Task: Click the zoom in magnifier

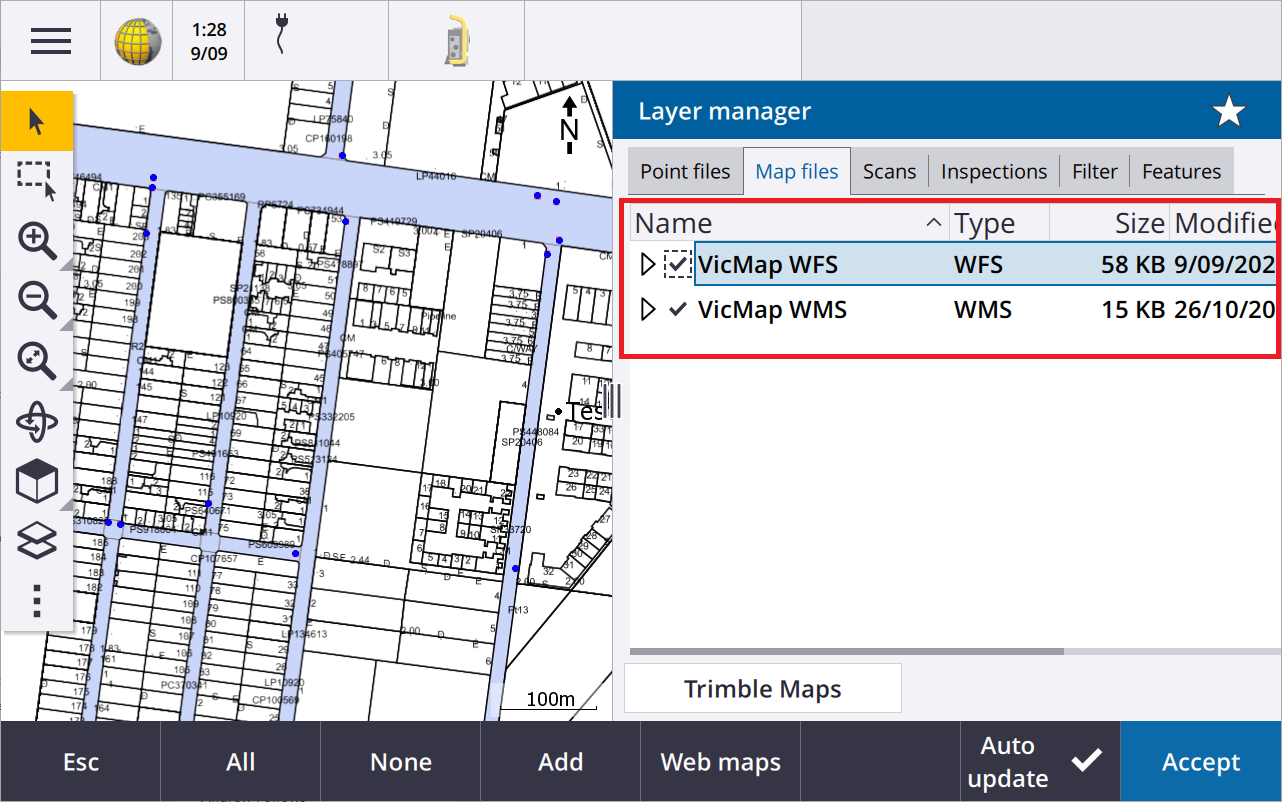Action: tap(37, 241)
